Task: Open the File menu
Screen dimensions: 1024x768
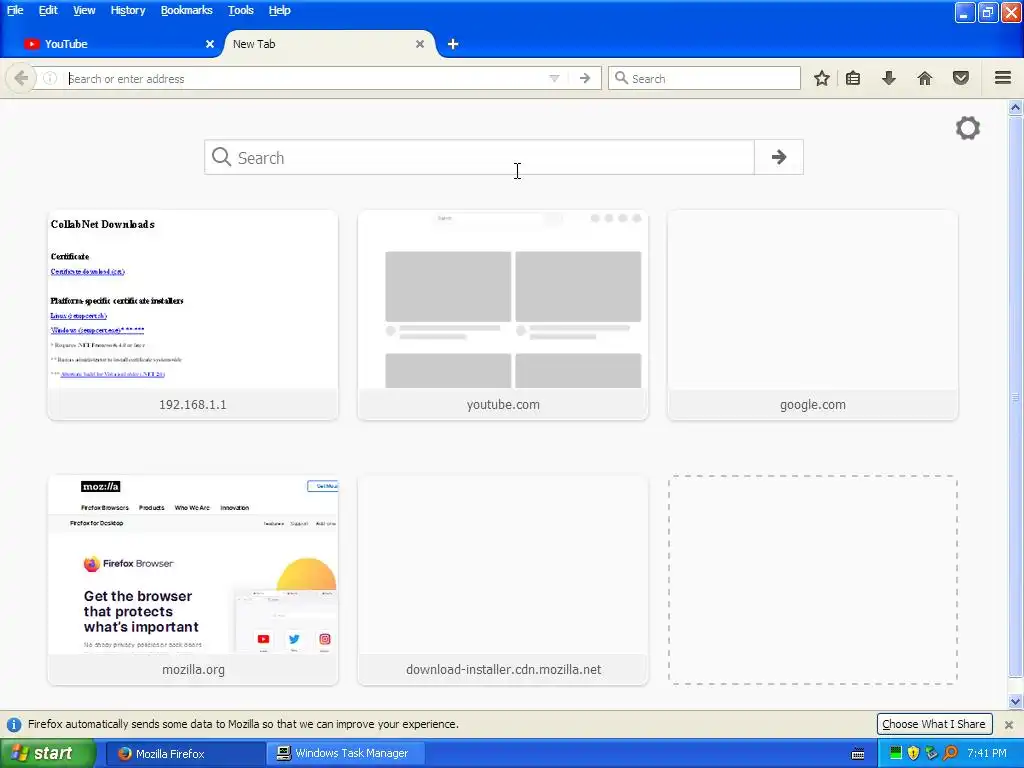Action: pos(15,10)
